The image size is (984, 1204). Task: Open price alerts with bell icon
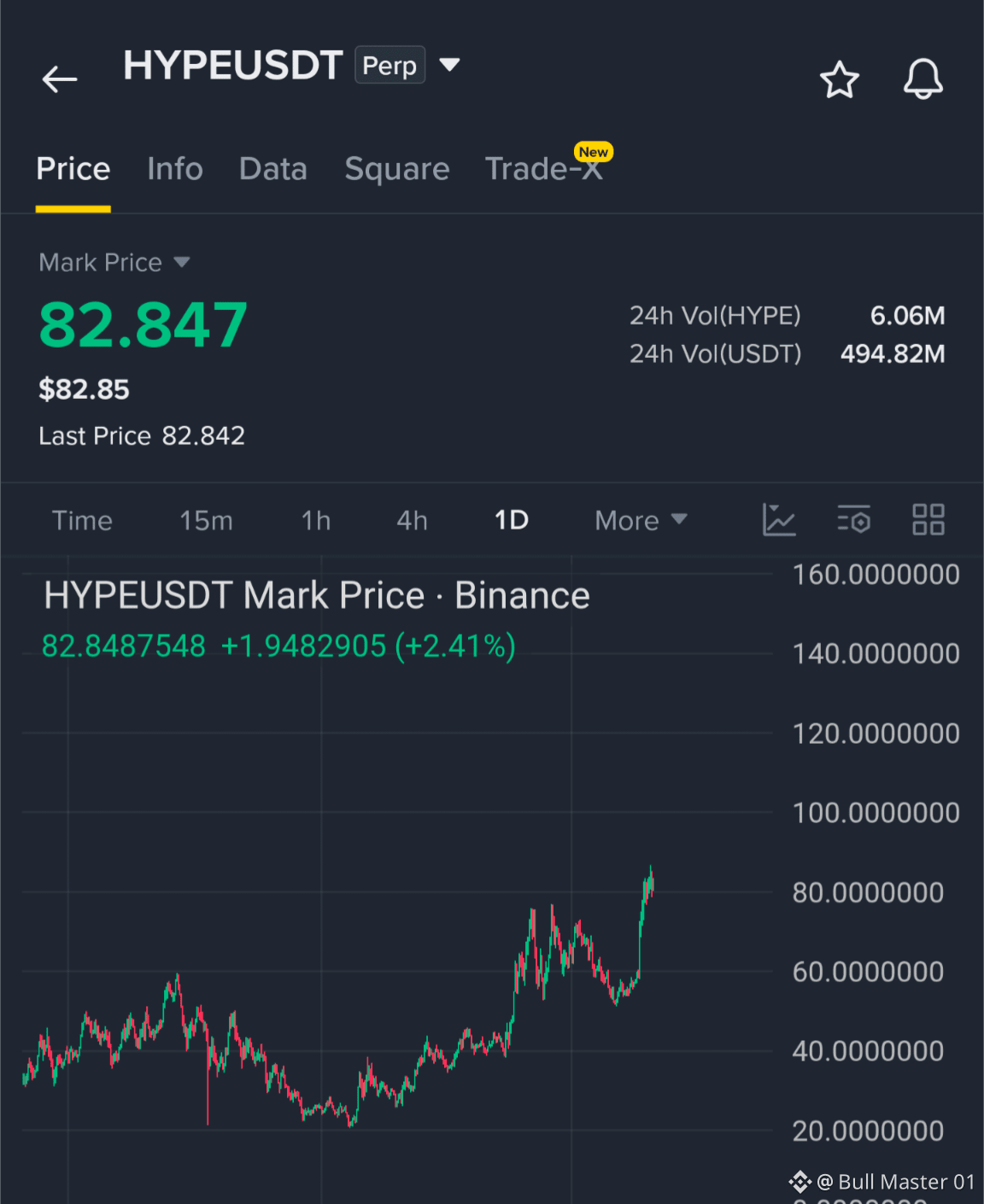[x=923, y=79]
